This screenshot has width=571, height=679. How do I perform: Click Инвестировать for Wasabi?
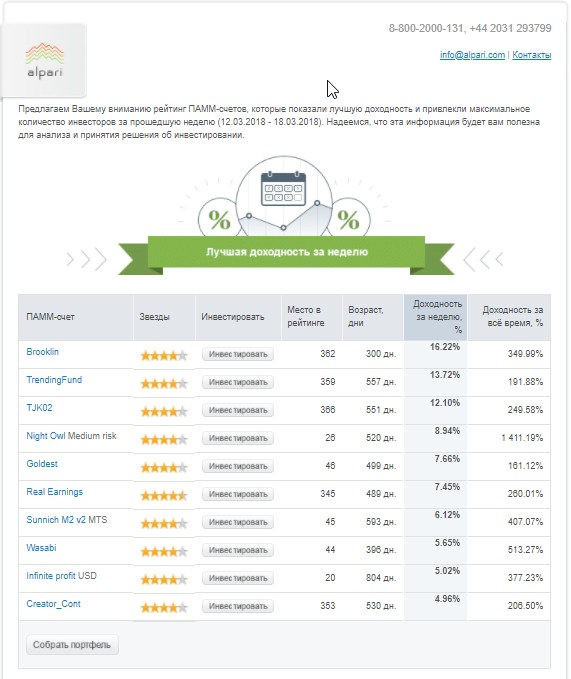(238, 550)
